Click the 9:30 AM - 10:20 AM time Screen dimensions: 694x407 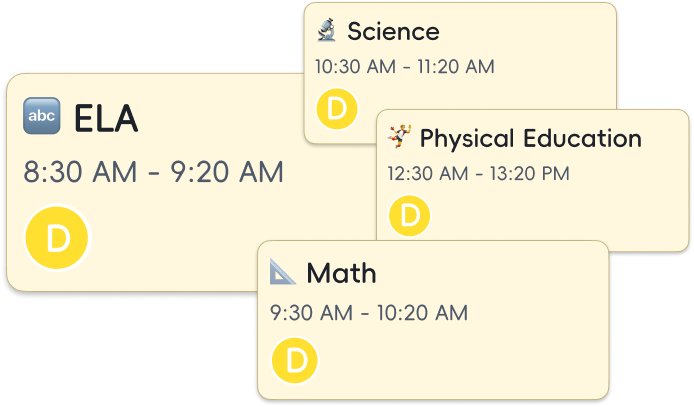point(369,313)
